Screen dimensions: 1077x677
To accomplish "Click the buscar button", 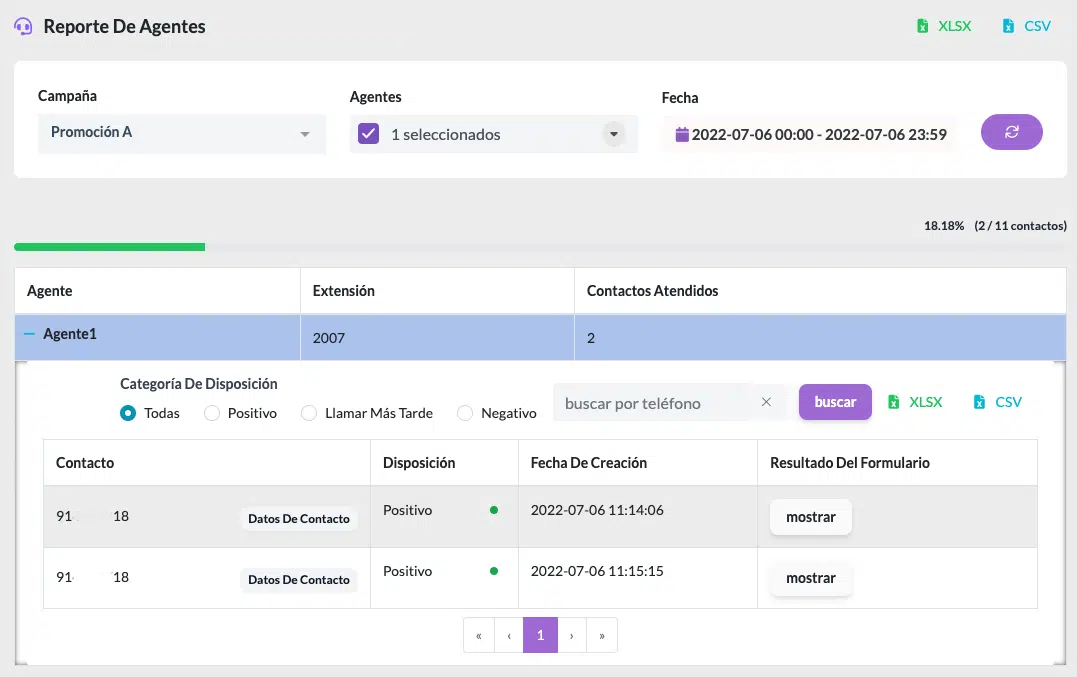I will point(835,402).
